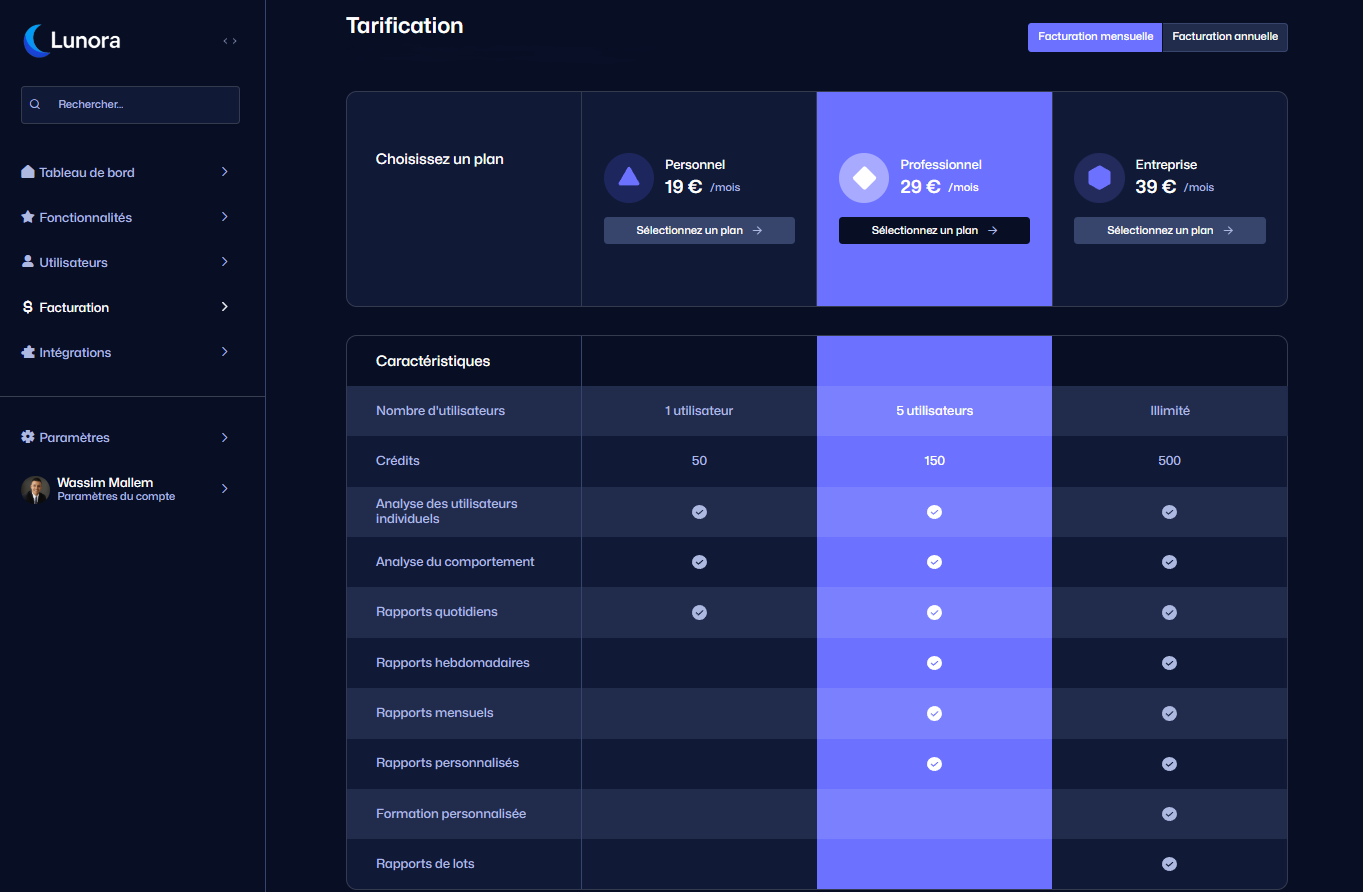Open the Fonctionnalités menu item
This screenshot has width=1363, height=892.
tap(85, 217)
